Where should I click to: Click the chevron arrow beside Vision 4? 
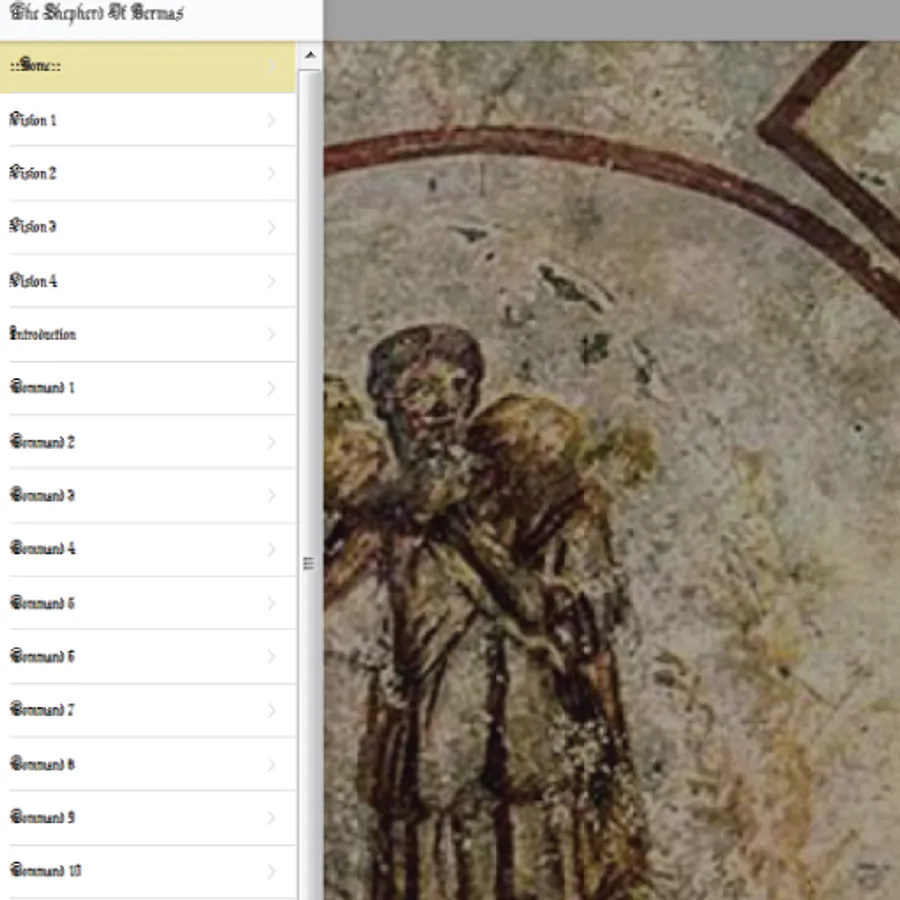tap(271, 281)
